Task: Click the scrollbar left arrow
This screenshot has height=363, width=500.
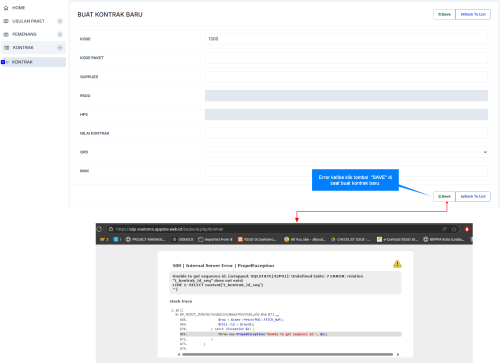Action: coord(179,354)
